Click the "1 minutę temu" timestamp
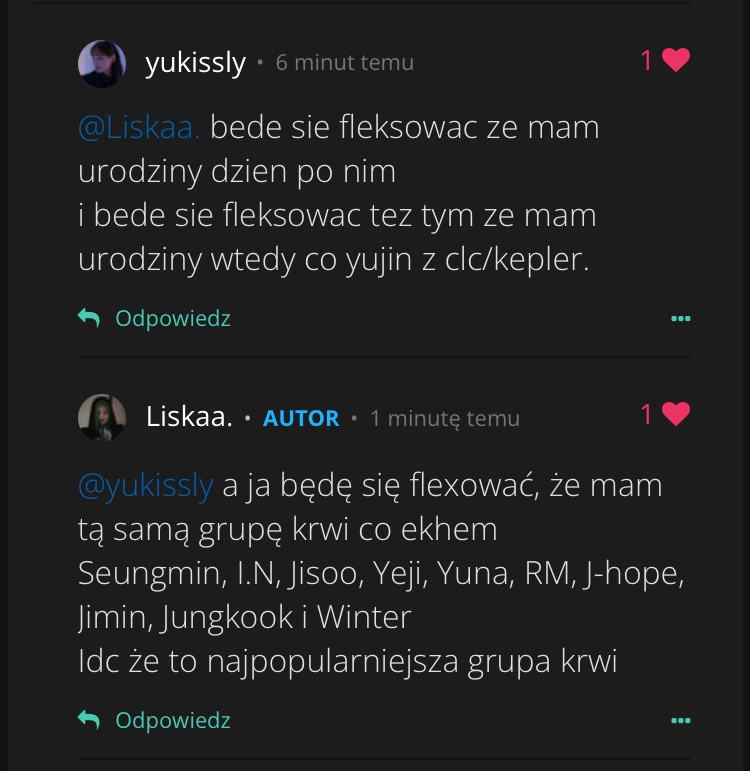Screen dimensions: 750x771 pyautogui.click(x=444, y=418)
